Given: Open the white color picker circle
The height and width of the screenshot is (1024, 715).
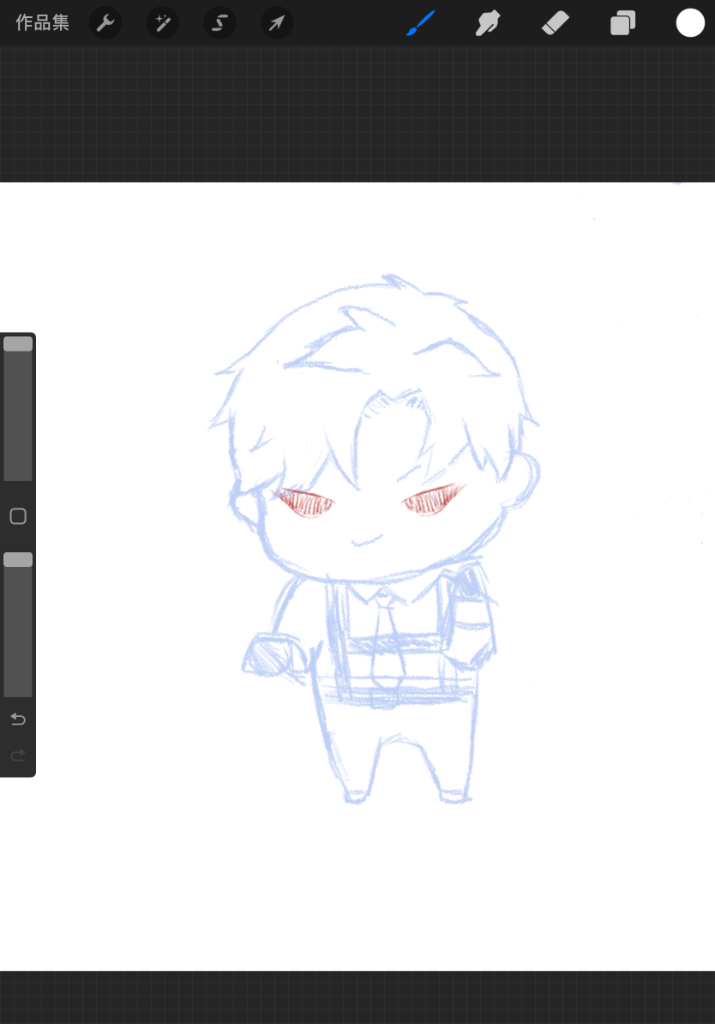Looking at the screenshot, I should pos(690,23).
